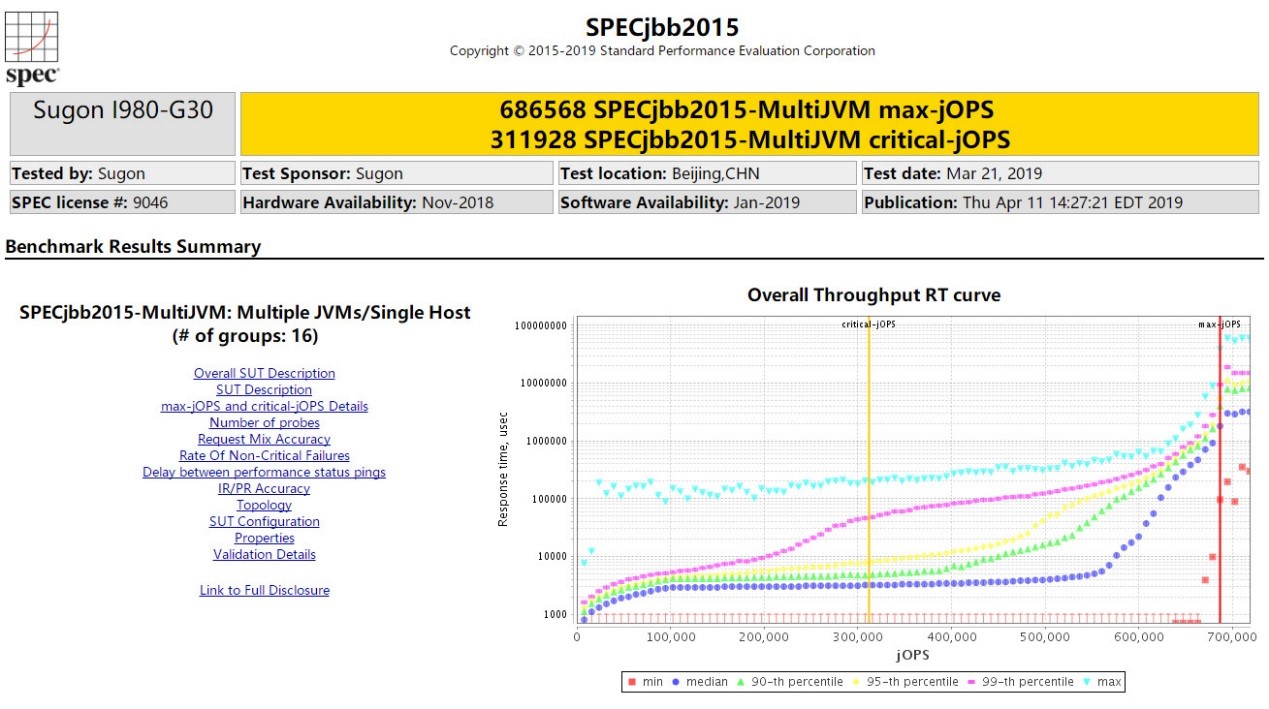Open Delay between performance status pings
1269x709 pixels.
264,472
